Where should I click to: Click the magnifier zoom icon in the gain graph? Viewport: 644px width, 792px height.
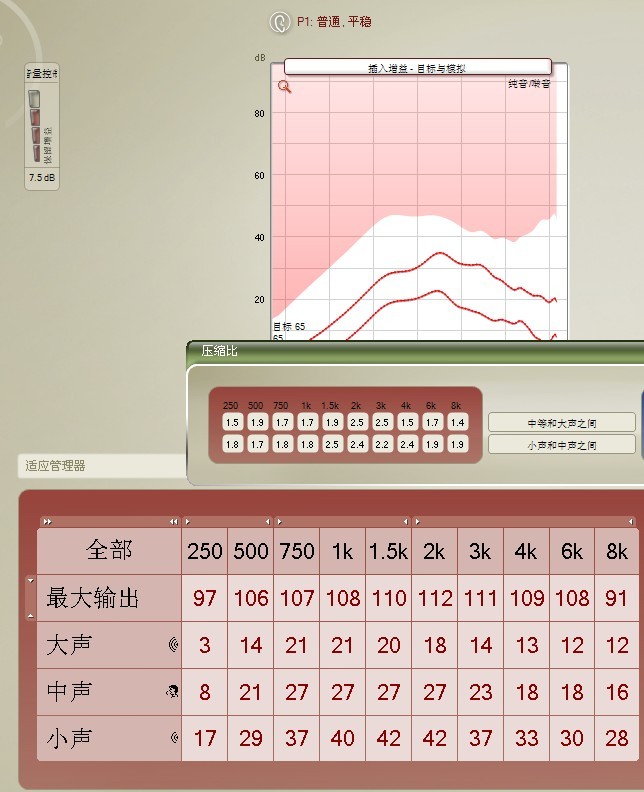284,87
